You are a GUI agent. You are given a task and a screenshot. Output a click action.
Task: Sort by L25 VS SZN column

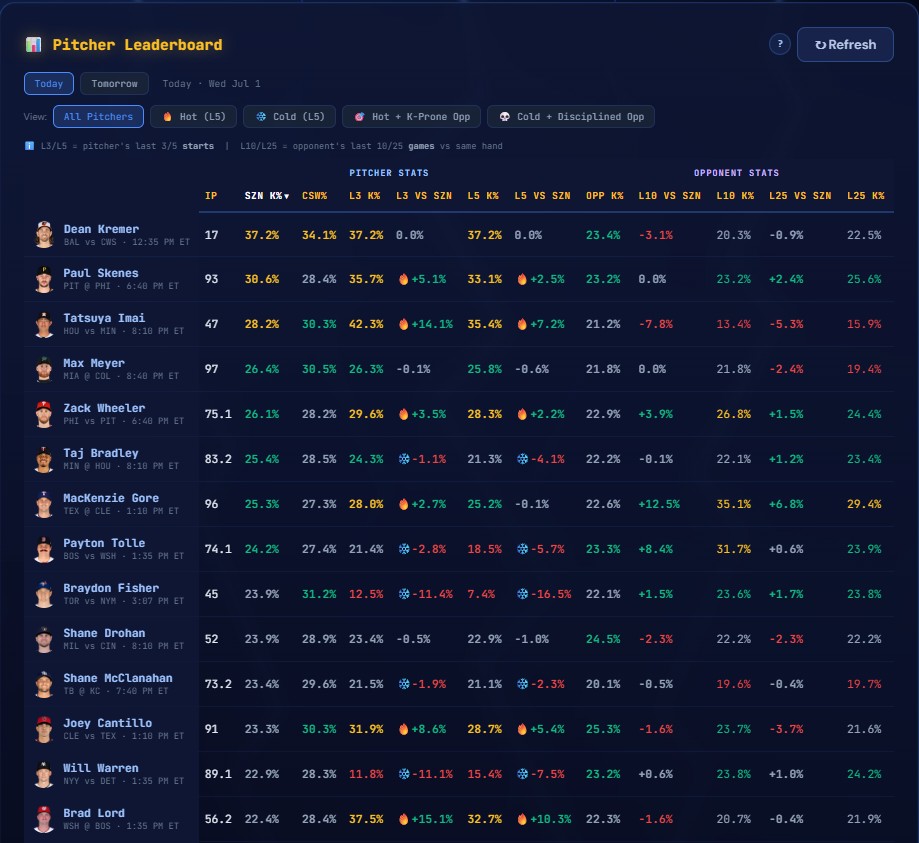pos(800,196)
